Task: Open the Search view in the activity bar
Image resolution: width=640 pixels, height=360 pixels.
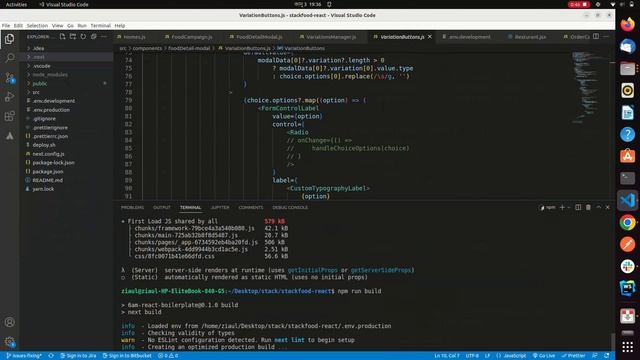Action: point(9,58)
